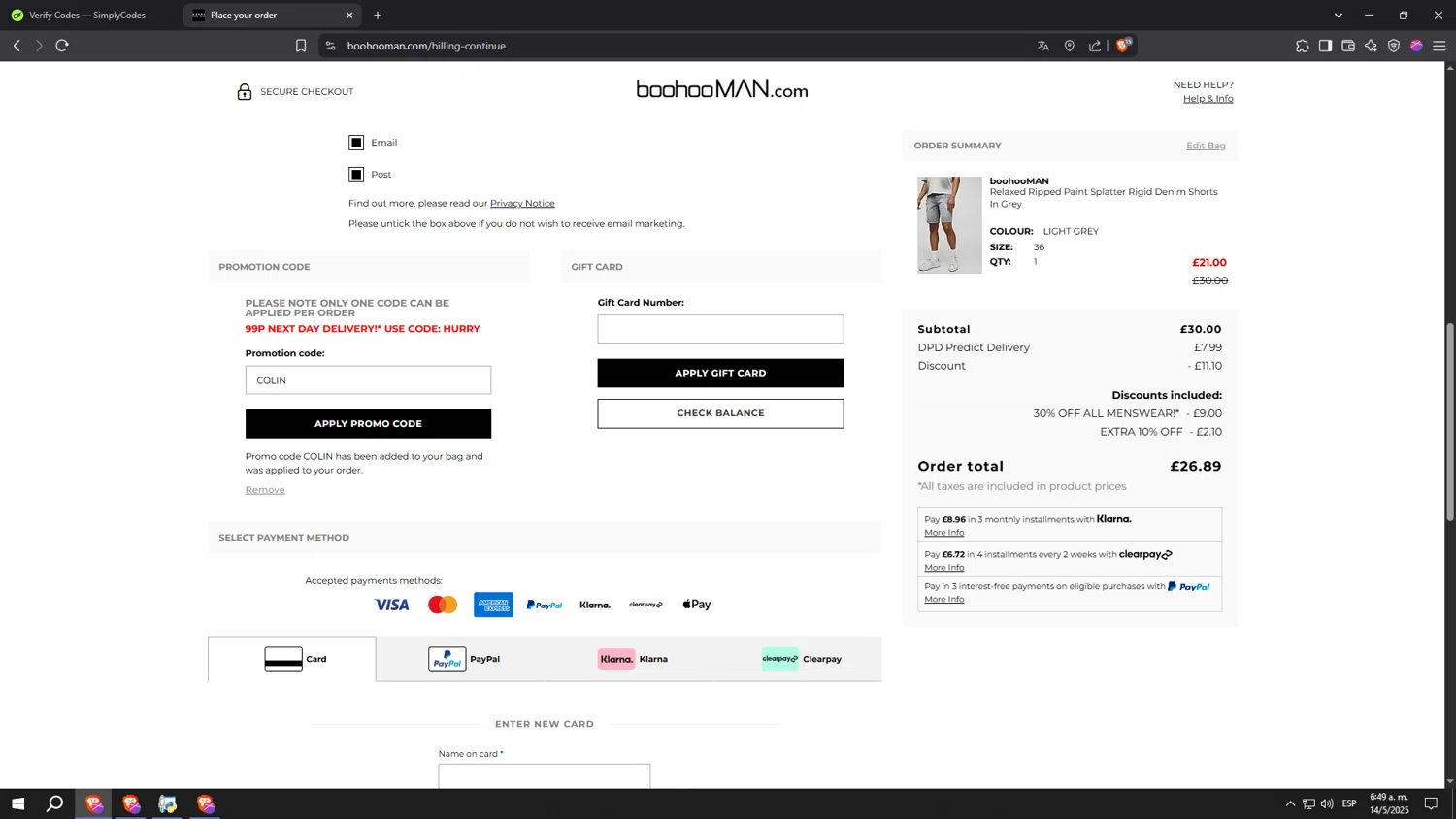Open the Leo AI sparkle icon
Screen dimensions: 1456x819
tap(1371, 46)
